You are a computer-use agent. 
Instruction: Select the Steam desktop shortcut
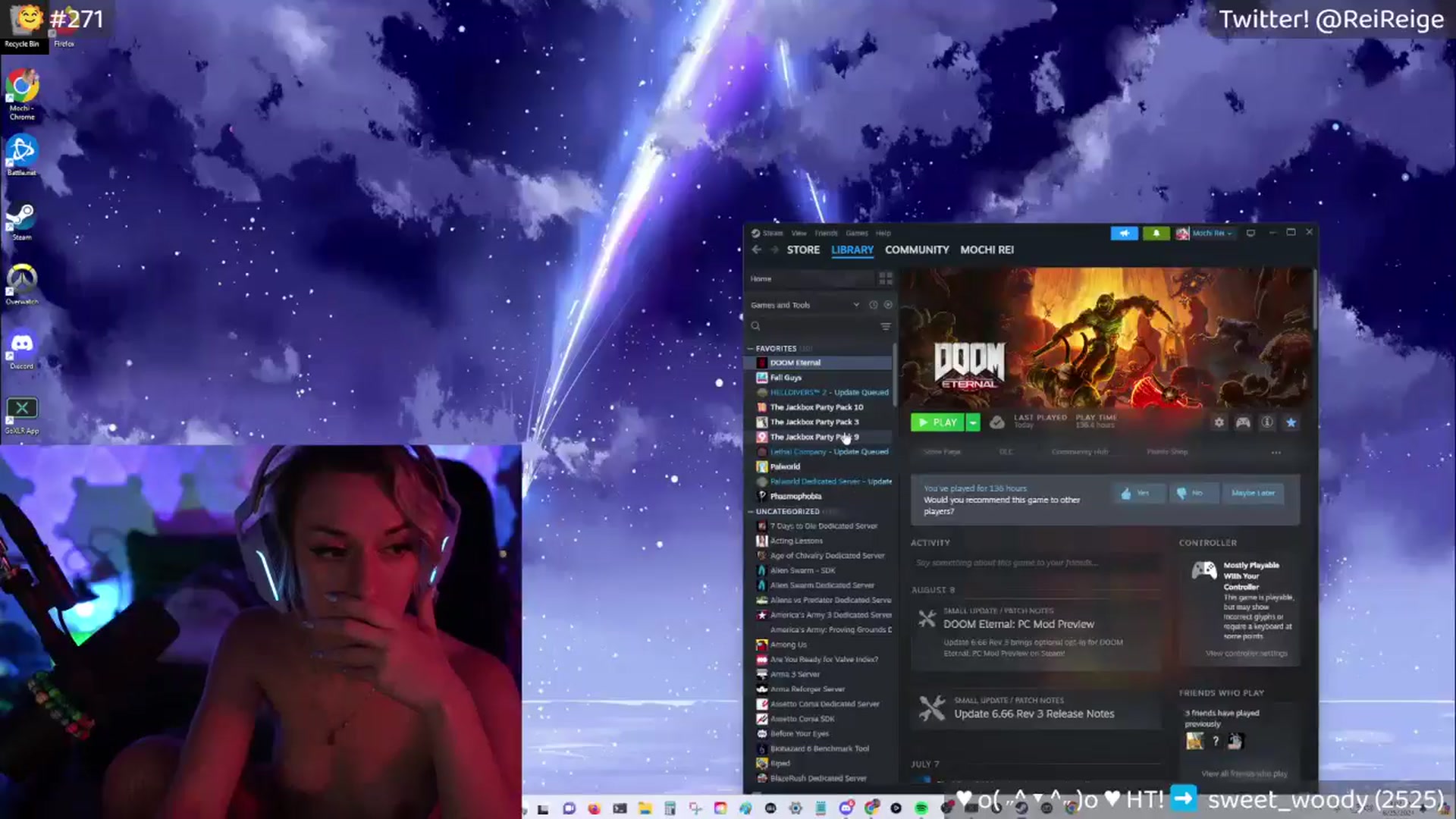(x=21, y=221)
